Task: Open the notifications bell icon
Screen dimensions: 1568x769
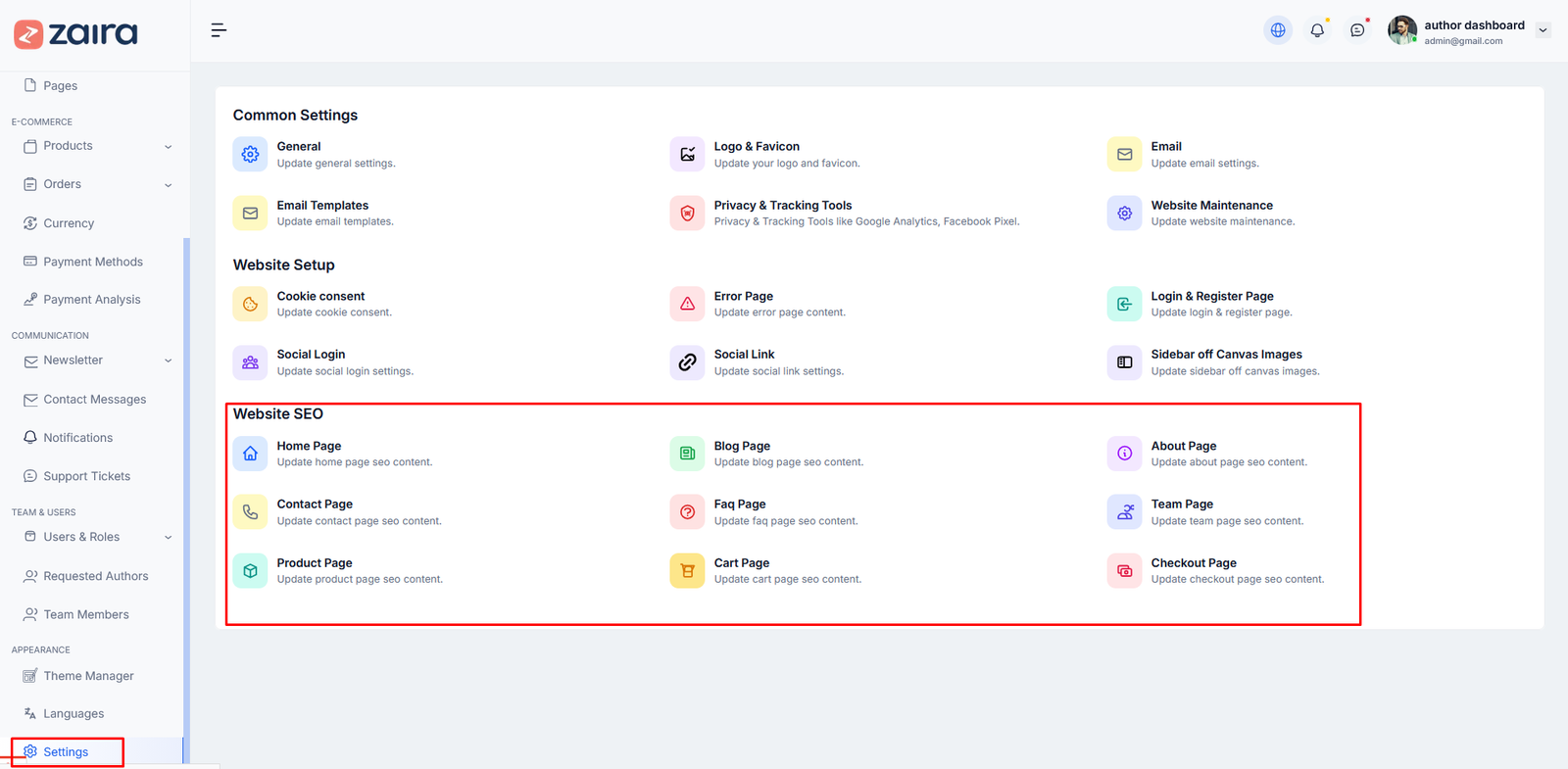Action: point(1317,30)
